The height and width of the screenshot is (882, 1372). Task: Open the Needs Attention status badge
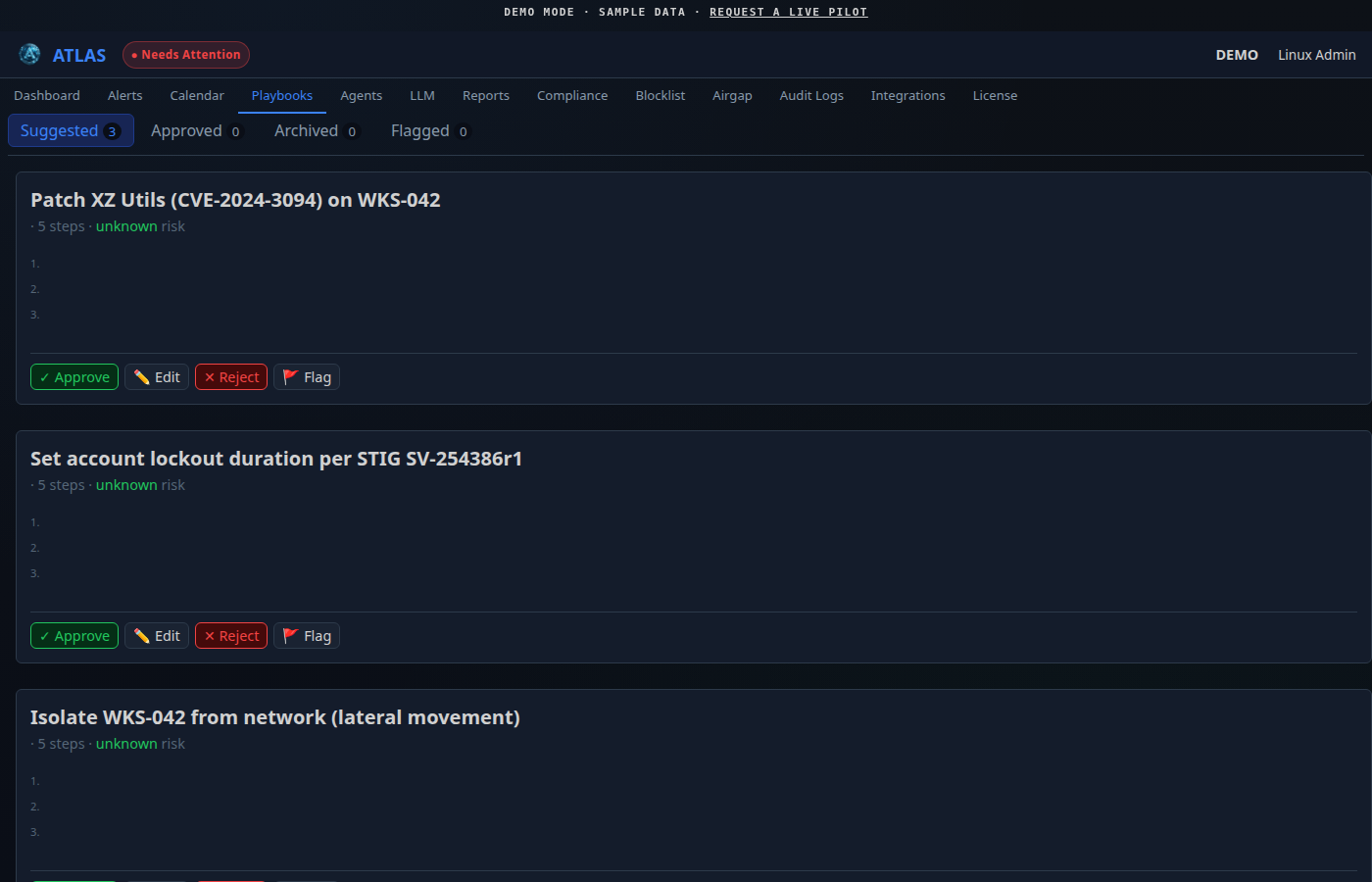coord(186,55)
